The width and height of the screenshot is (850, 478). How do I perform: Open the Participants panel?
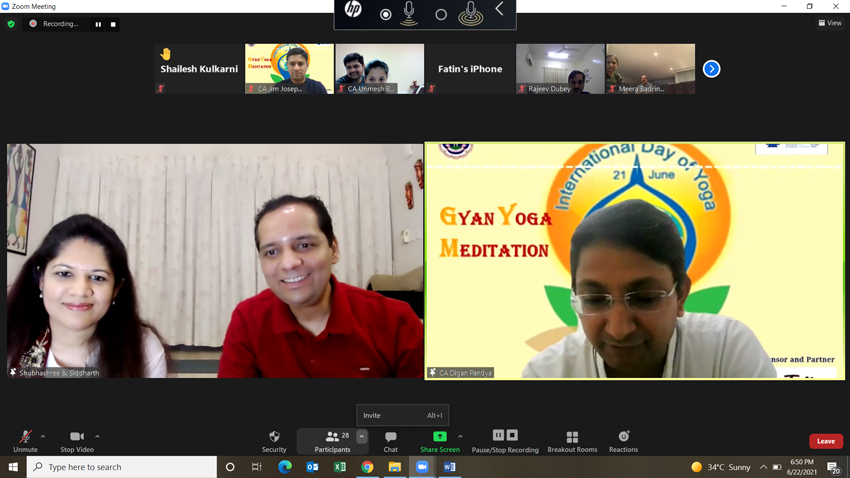[x=332, y=440]
